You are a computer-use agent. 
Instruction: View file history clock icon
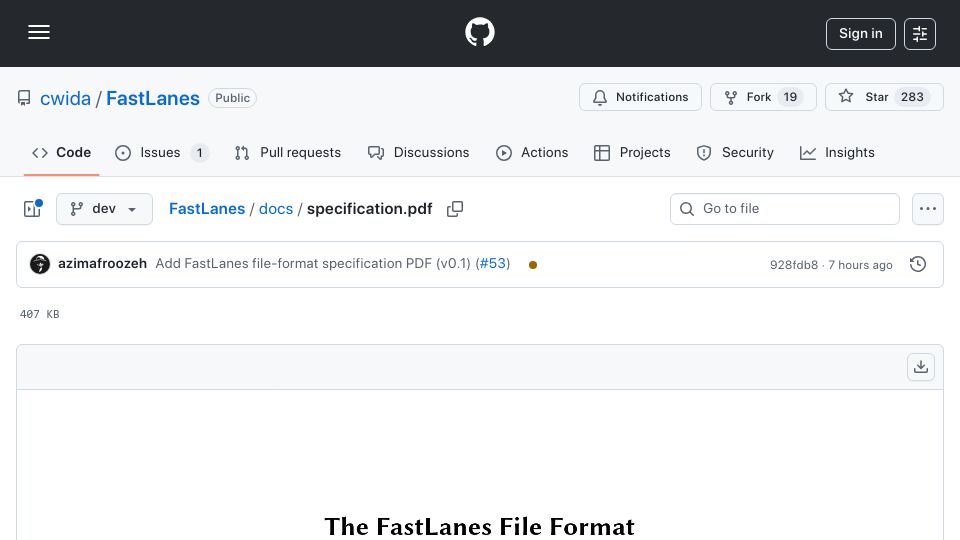tap(918, 264)
